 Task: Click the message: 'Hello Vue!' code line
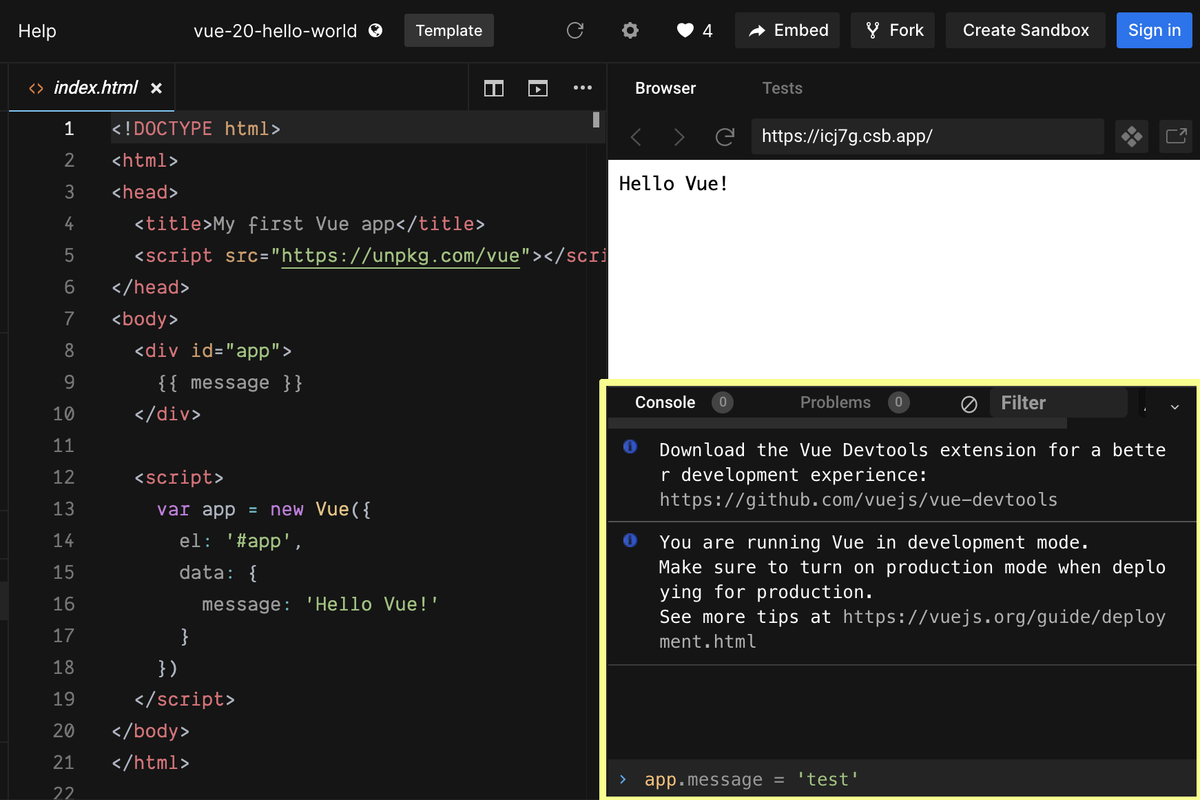321,604
